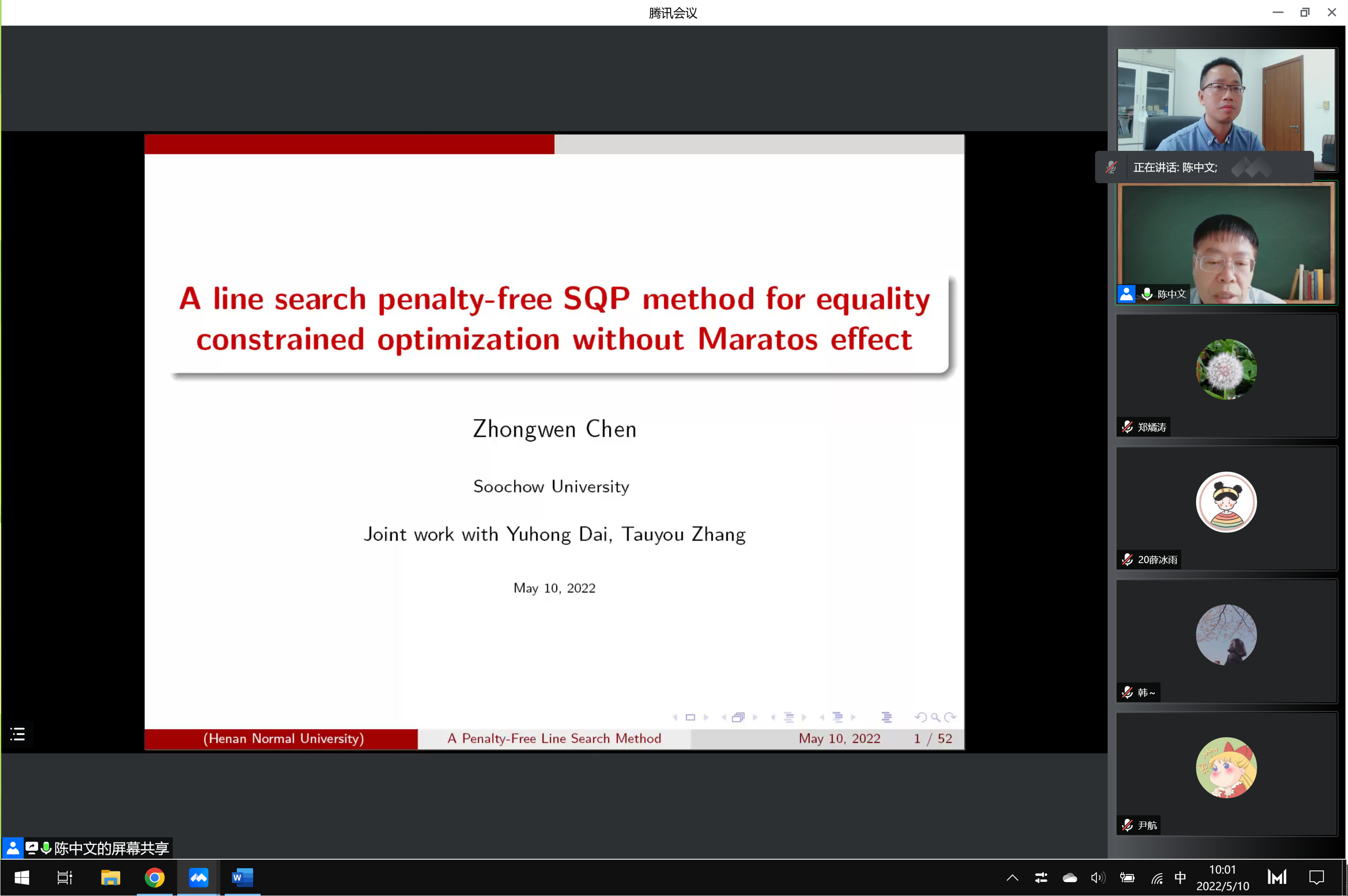The width and height of the screenshot is (1348, 896).
Task: Open the Windows Start menu
Action: (22, 877)
